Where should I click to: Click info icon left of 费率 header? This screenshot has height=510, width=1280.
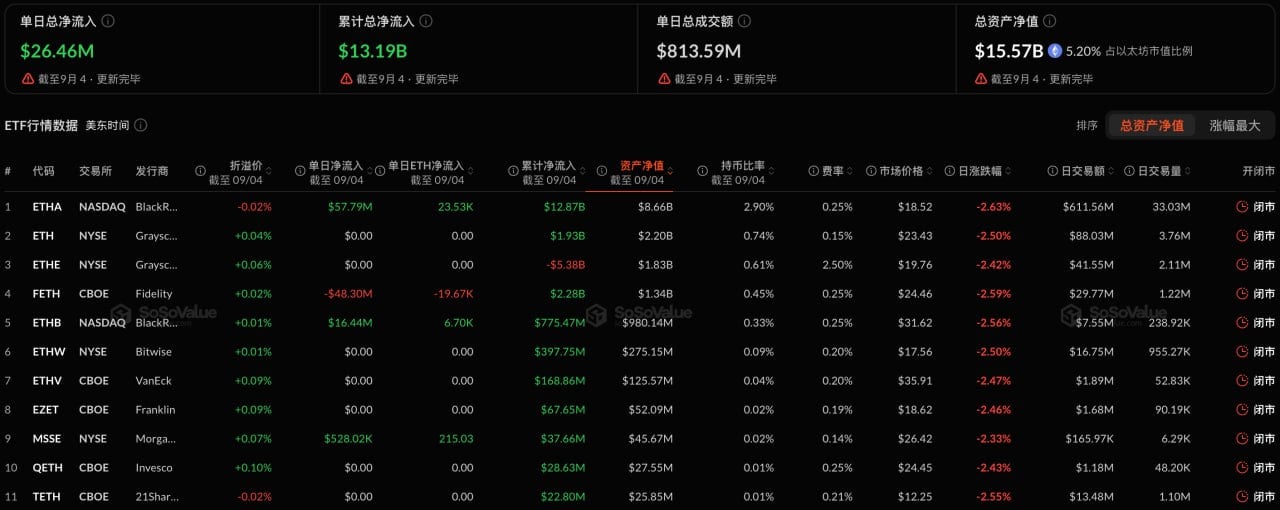click(813, 171)
